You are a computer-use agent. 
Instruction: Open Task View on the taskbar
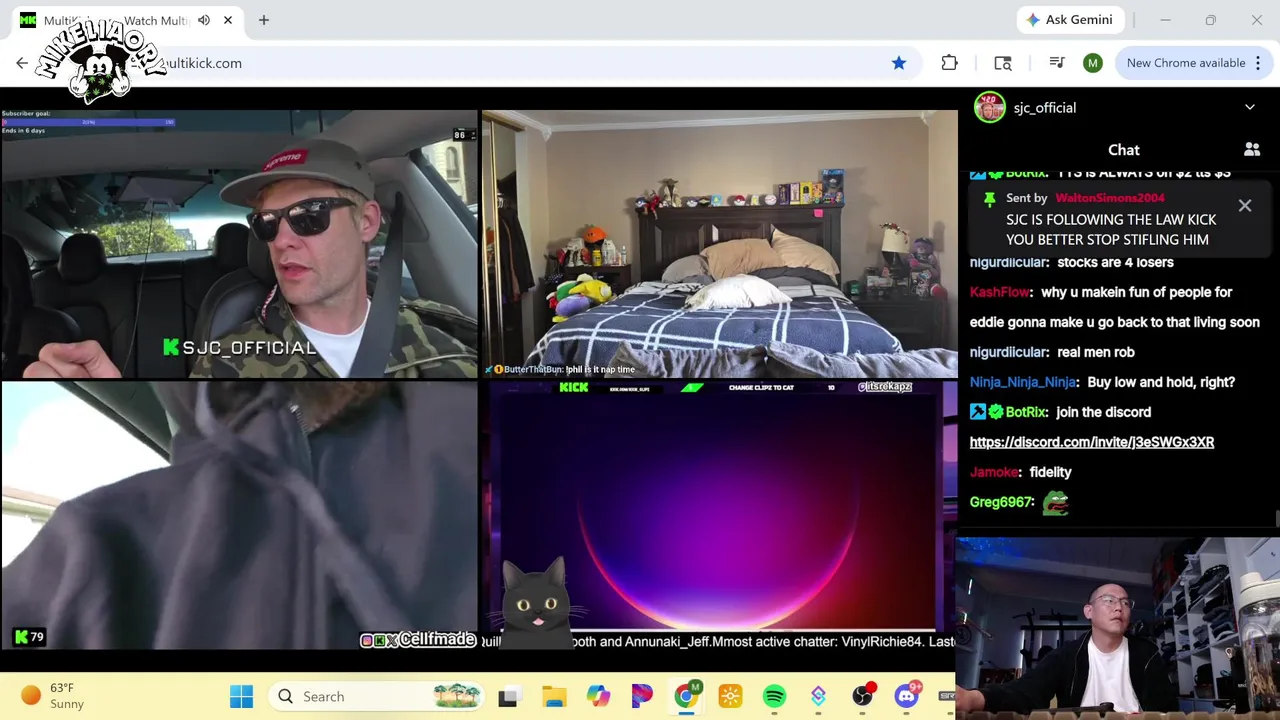[x=508, y=696]
